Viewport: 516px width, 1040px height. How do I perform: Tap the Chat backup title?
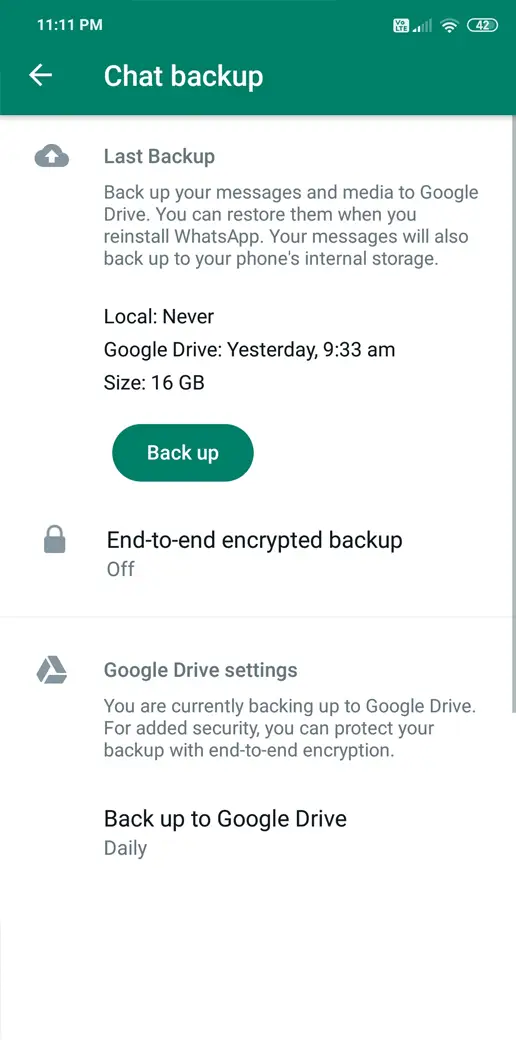tap(184, 76)
